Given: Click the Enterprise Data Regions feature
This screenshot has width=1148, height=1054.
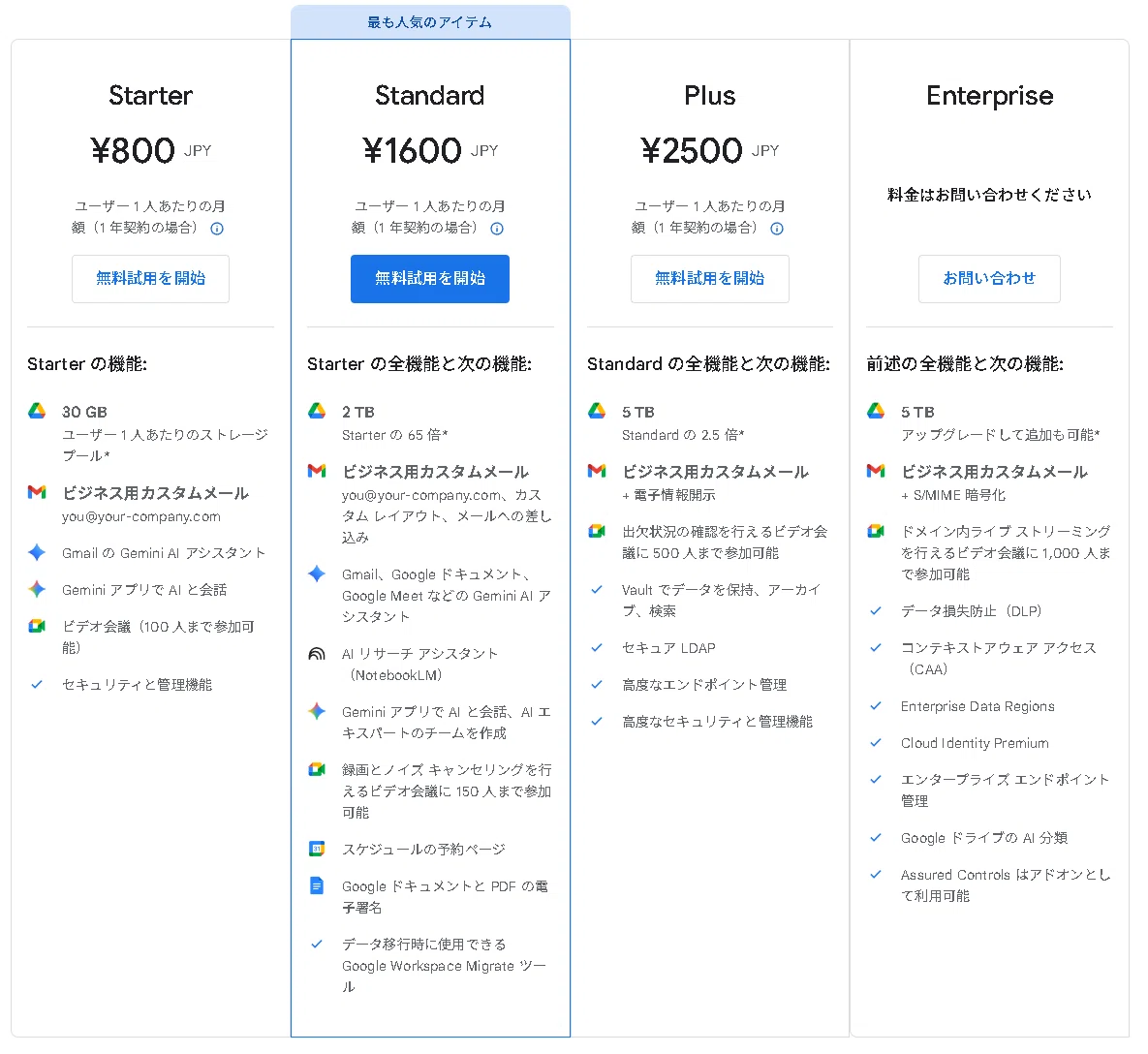Looking at the screenshot, I should pyautogui.click(x=977, y=706).
